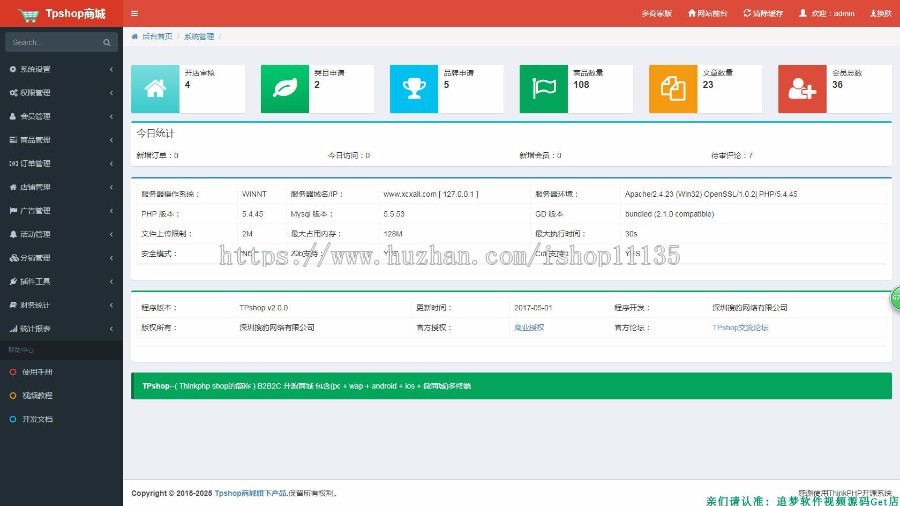The height and width of the screenshot is (506, 900).
Task: Click the leaf icon tile for 类目申请
Action: [x=285, y=88]
